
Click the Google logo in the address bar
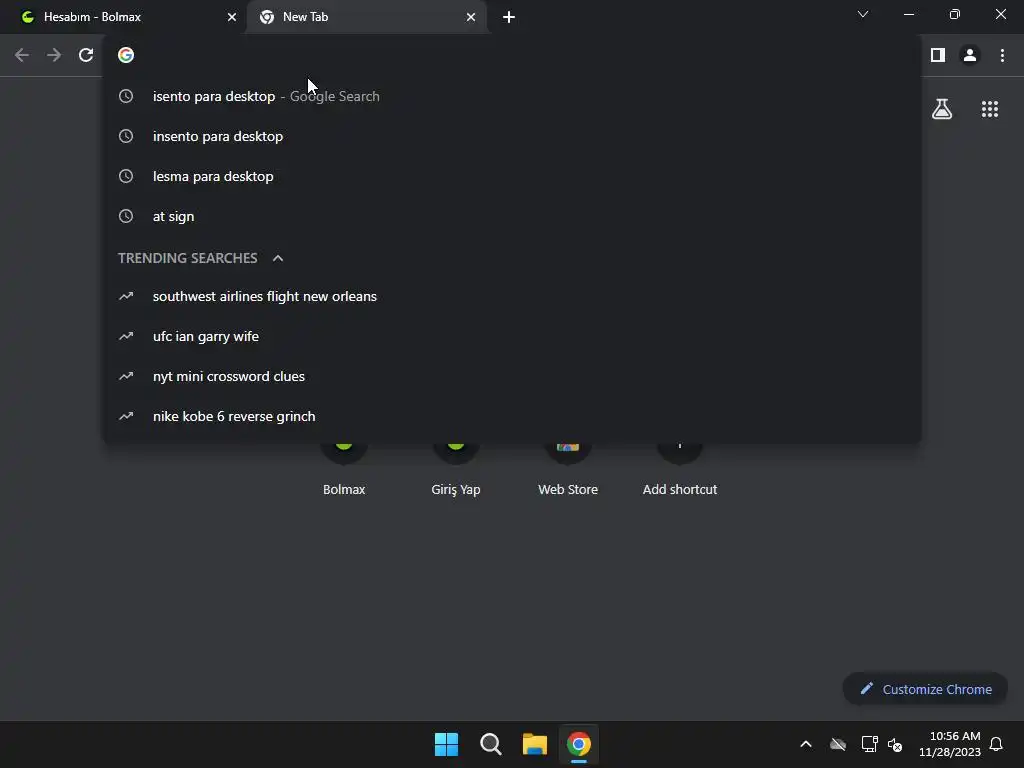click(126, 56)
